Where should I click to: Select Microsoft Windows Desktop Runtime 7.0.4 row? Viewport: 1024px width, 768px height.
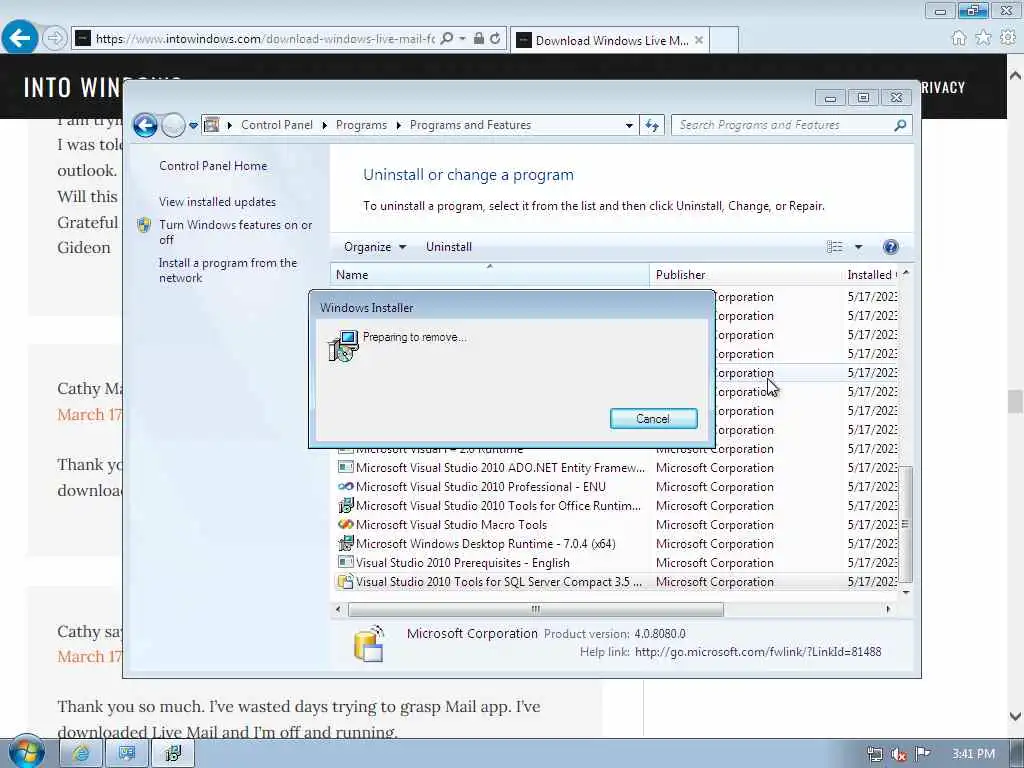[616, 543]
